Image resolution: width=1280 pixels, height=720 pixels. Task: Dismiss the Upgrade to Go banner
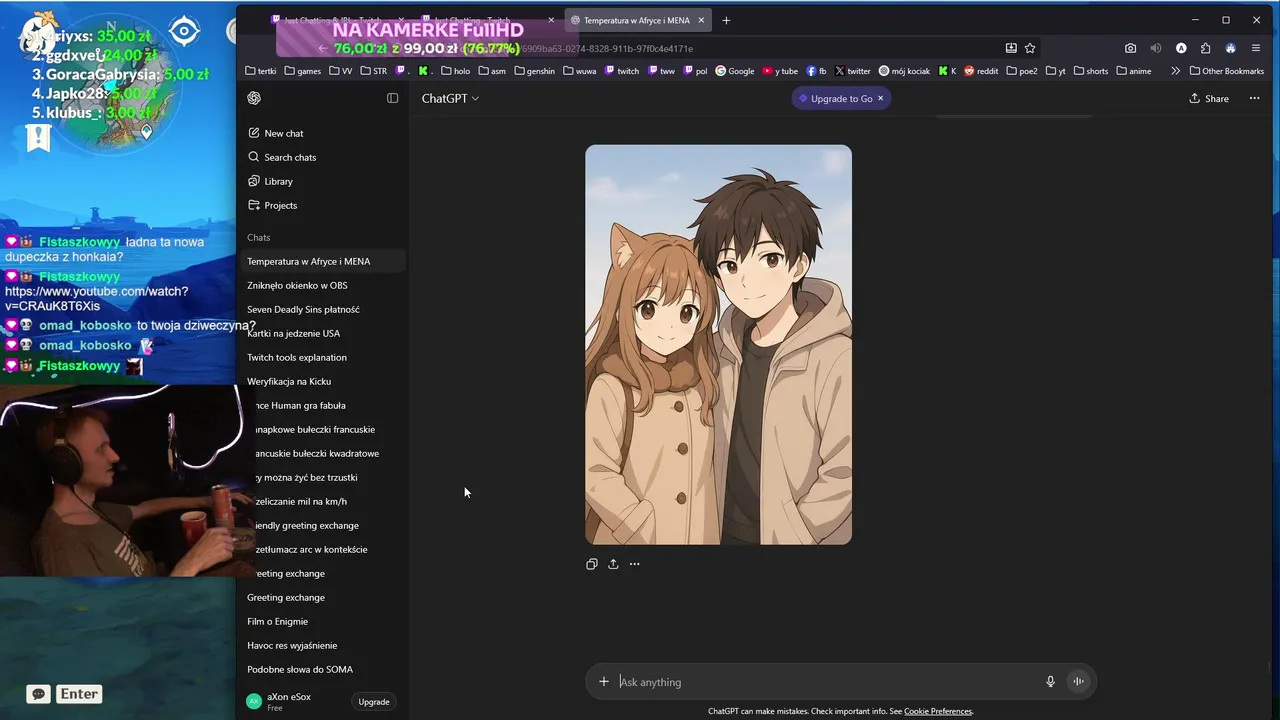880,98
